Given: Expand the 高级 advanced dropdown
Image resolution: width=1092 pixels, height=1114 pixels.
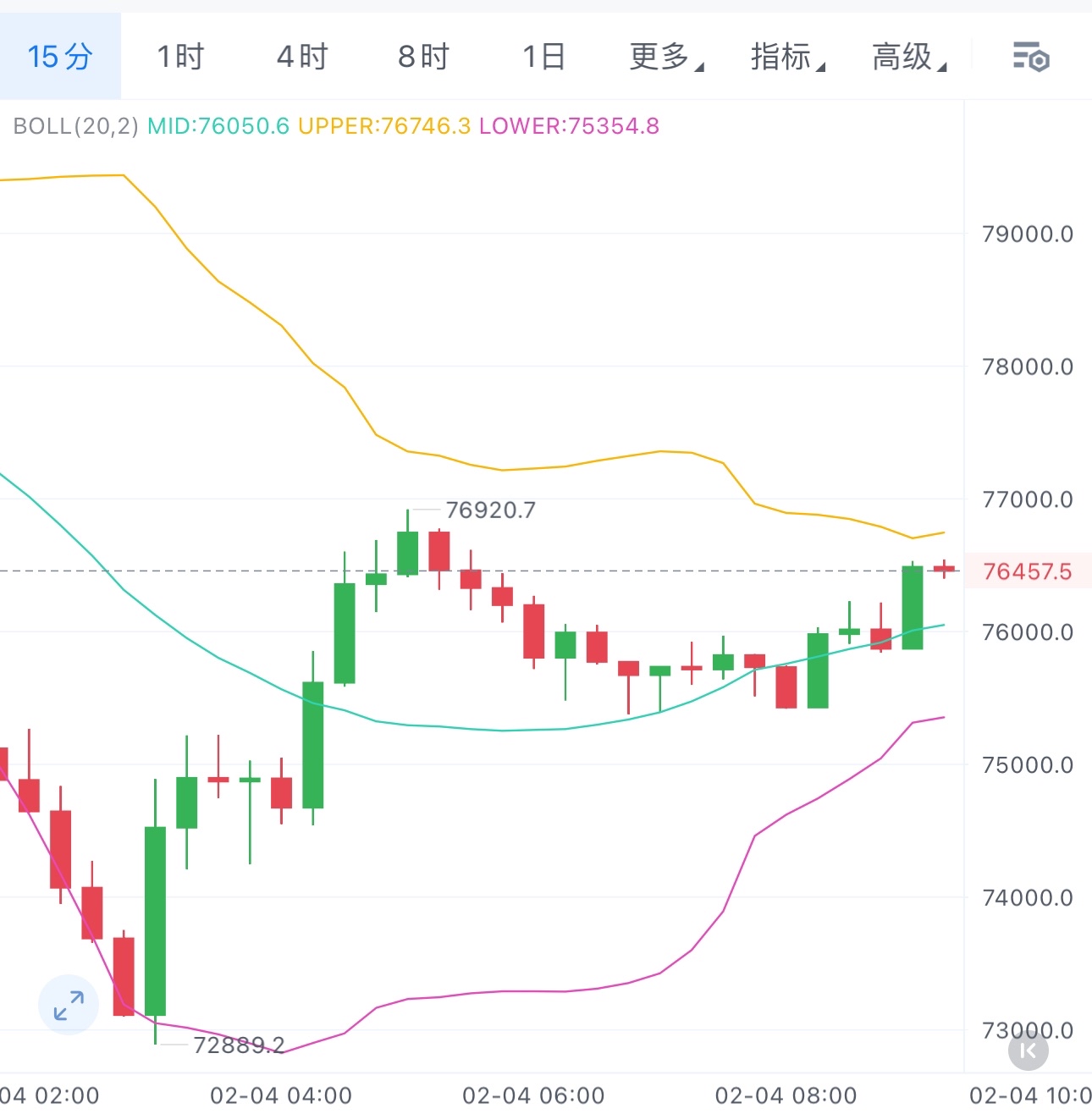Looking at the screenshot, I should coord(909,57).
